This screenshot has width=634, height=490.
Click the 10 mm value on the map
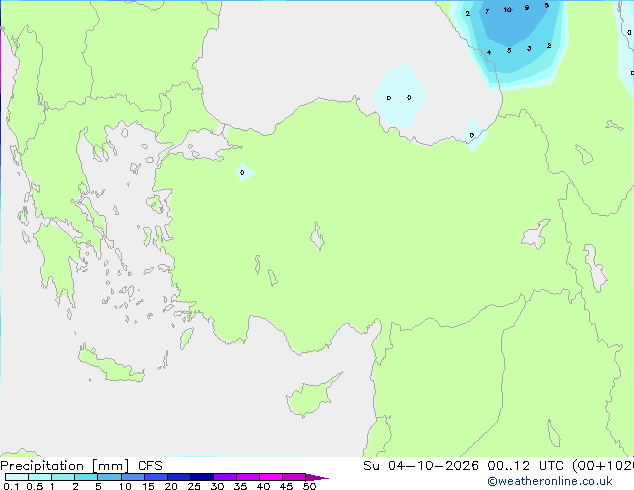[507, 10]
